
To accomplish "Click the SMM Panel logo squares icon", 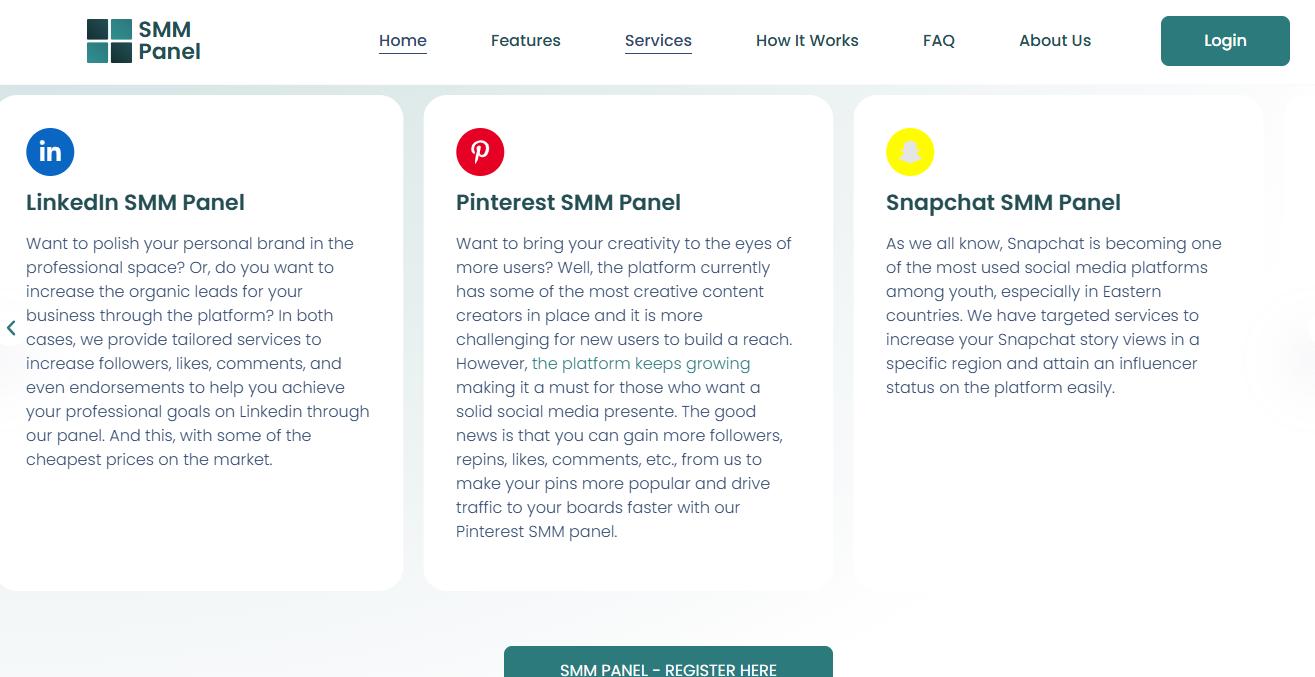I will pyautogui.click(x=109, y=41).
